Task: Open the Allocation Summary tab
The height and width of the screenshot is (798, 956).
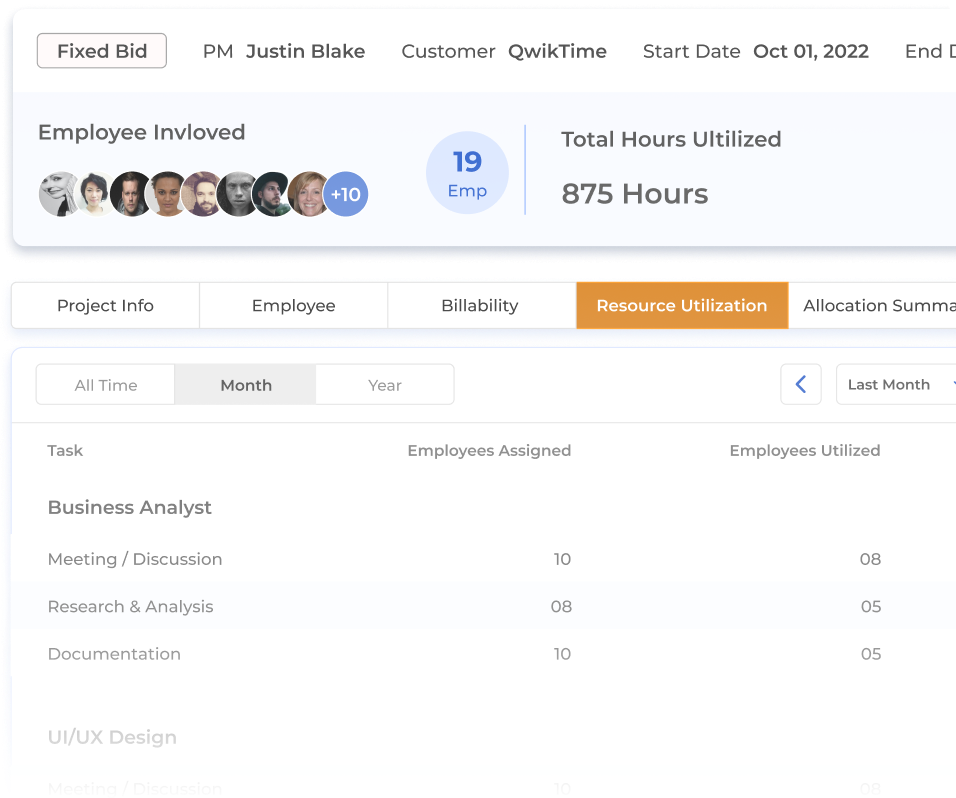Action: click(872, 305)
